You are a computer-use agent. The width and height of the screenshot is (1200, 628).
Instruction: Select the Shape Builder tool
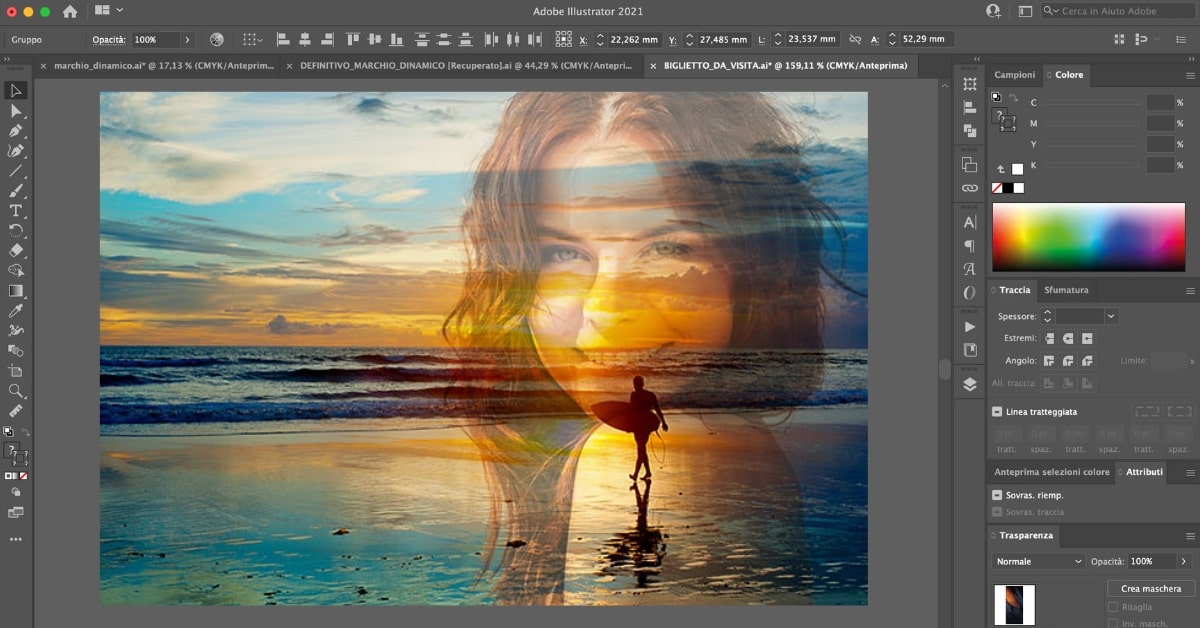pyautogui.click(x=16, y=270)
